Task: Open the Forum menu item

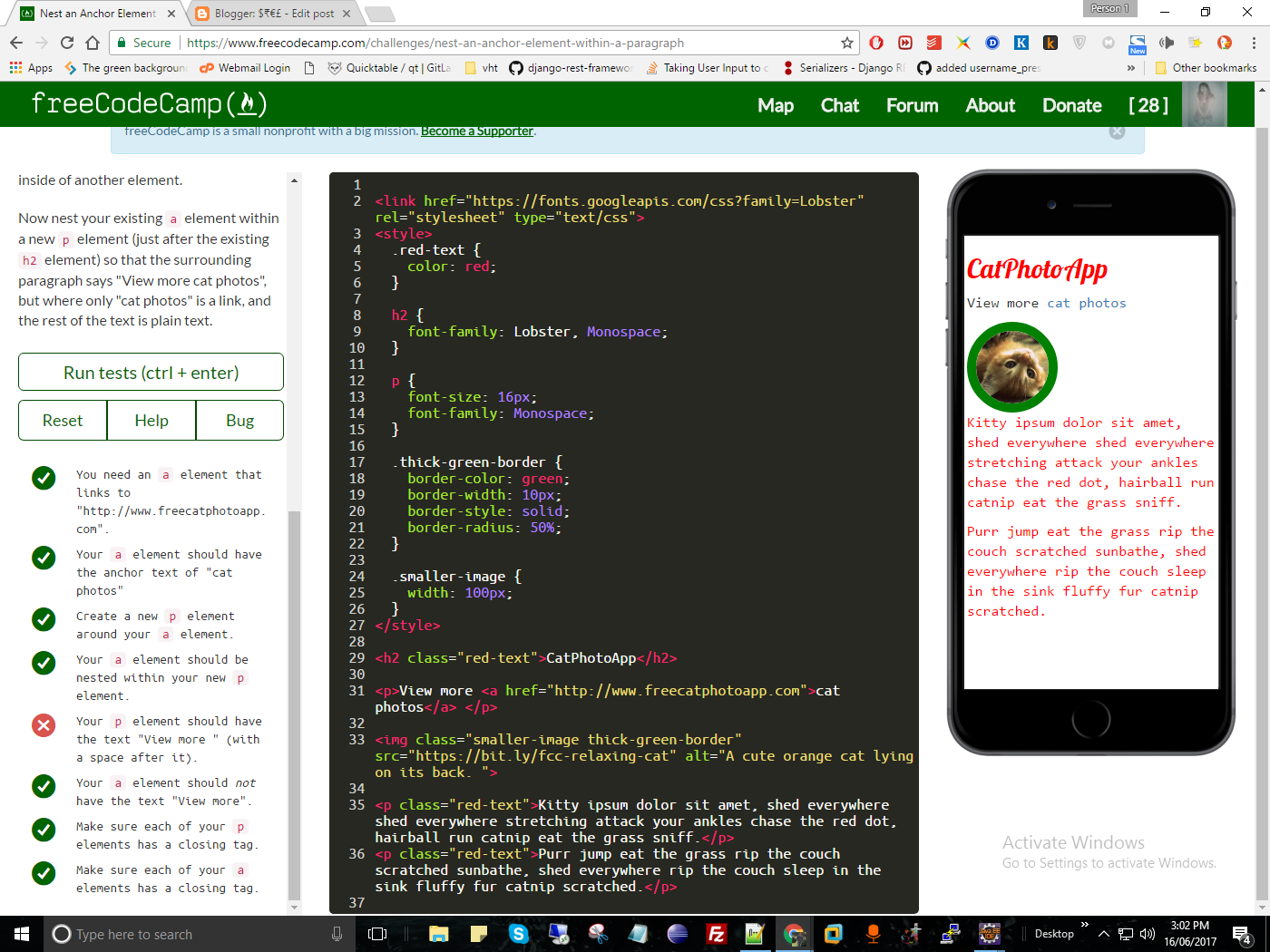Action: 912,104
